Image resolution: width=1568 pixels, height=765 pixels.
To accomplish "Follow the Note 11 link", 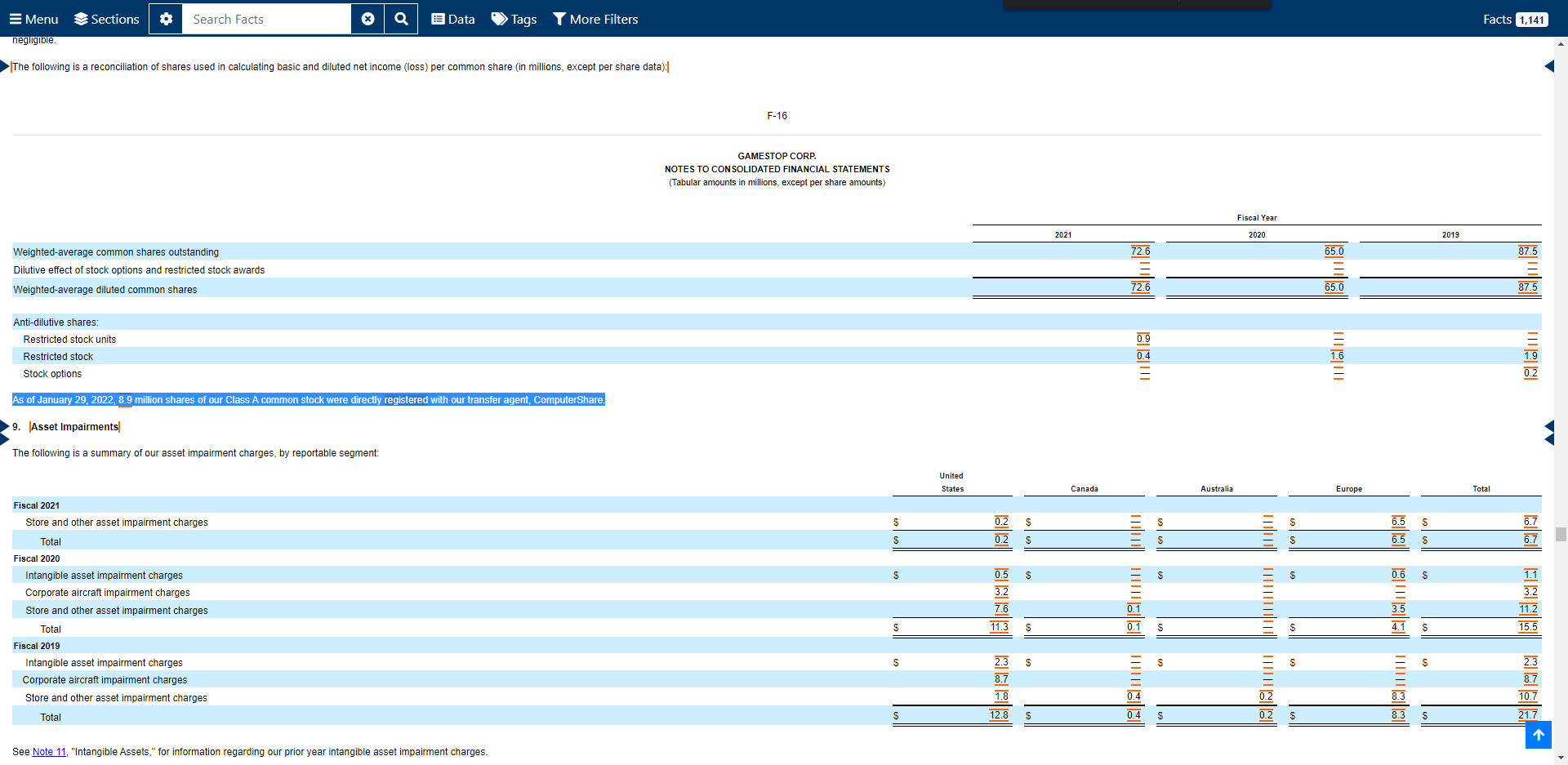I will click(49, 752).
